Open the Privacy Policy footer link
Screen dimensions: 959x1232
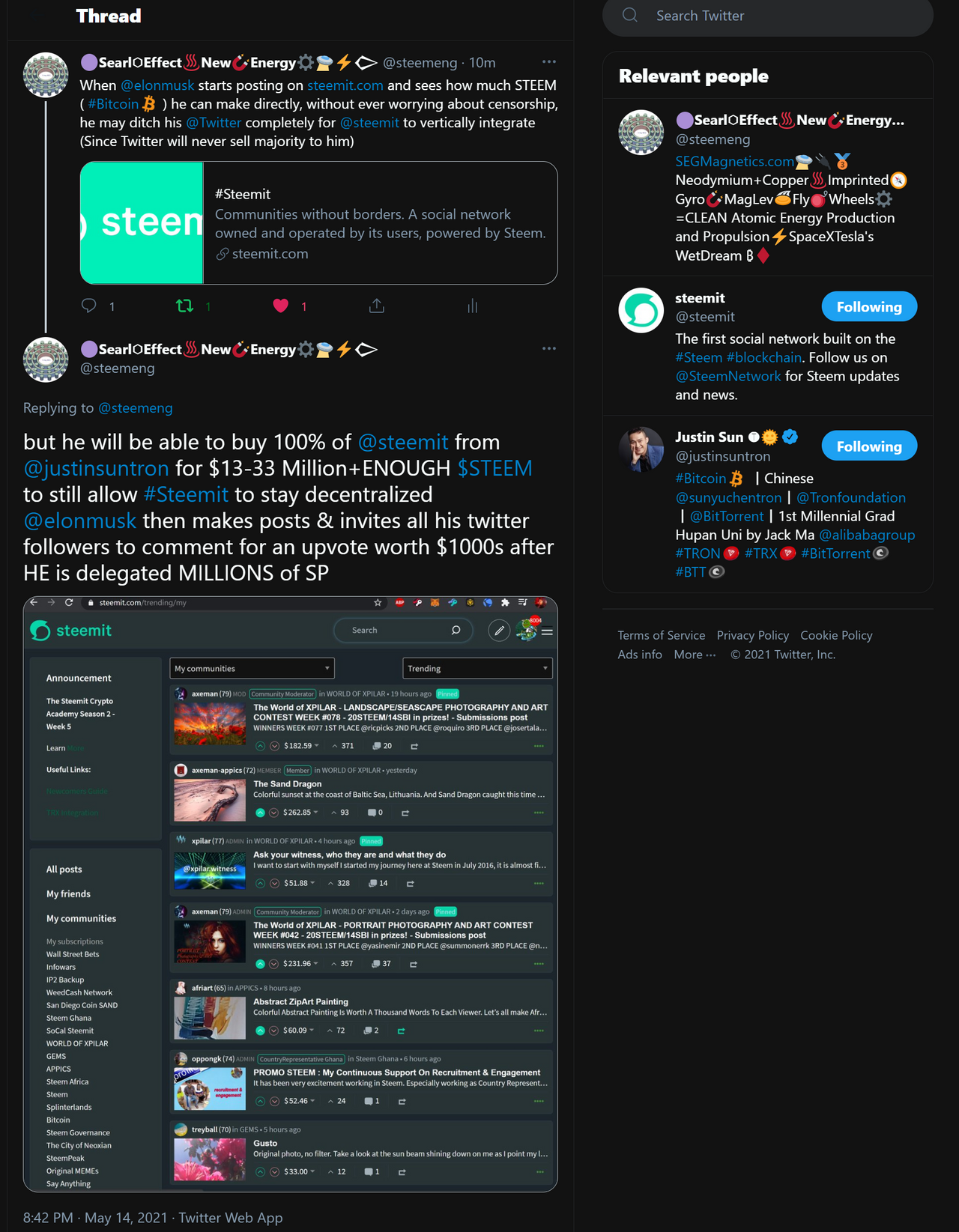[753, 635]
